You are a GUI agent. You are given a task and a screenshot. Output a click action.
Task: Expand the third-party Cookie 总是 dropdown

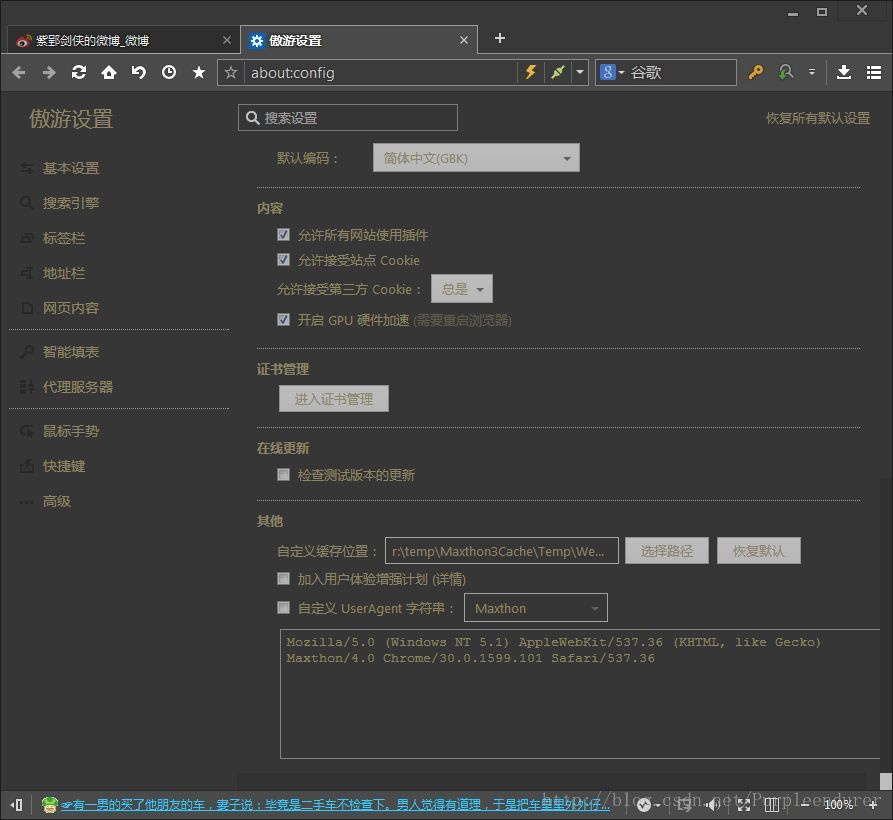click(x=462, y=289)
